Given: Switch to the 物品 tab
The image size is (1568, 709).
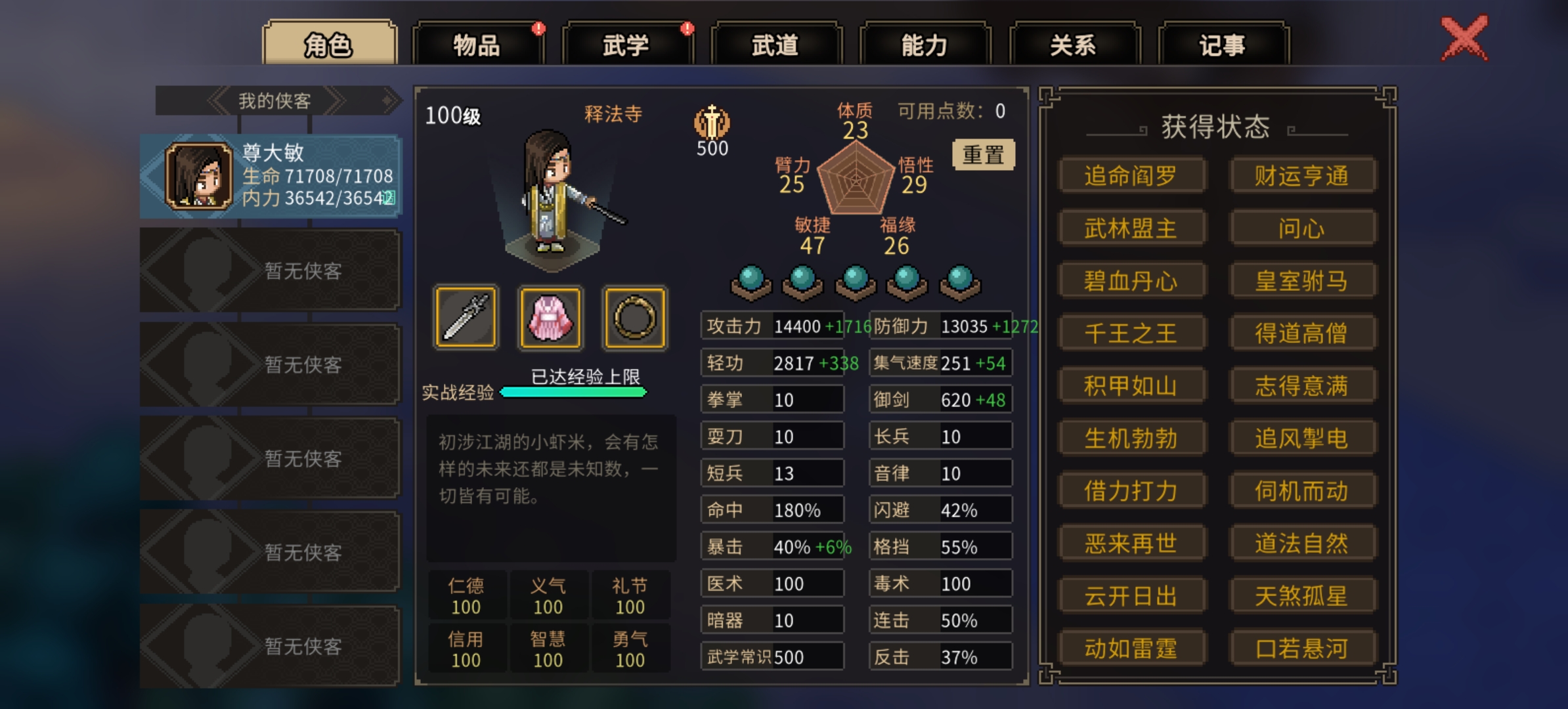Looking at the screenshot, I should pyautogui.click(x=477, y=45).
